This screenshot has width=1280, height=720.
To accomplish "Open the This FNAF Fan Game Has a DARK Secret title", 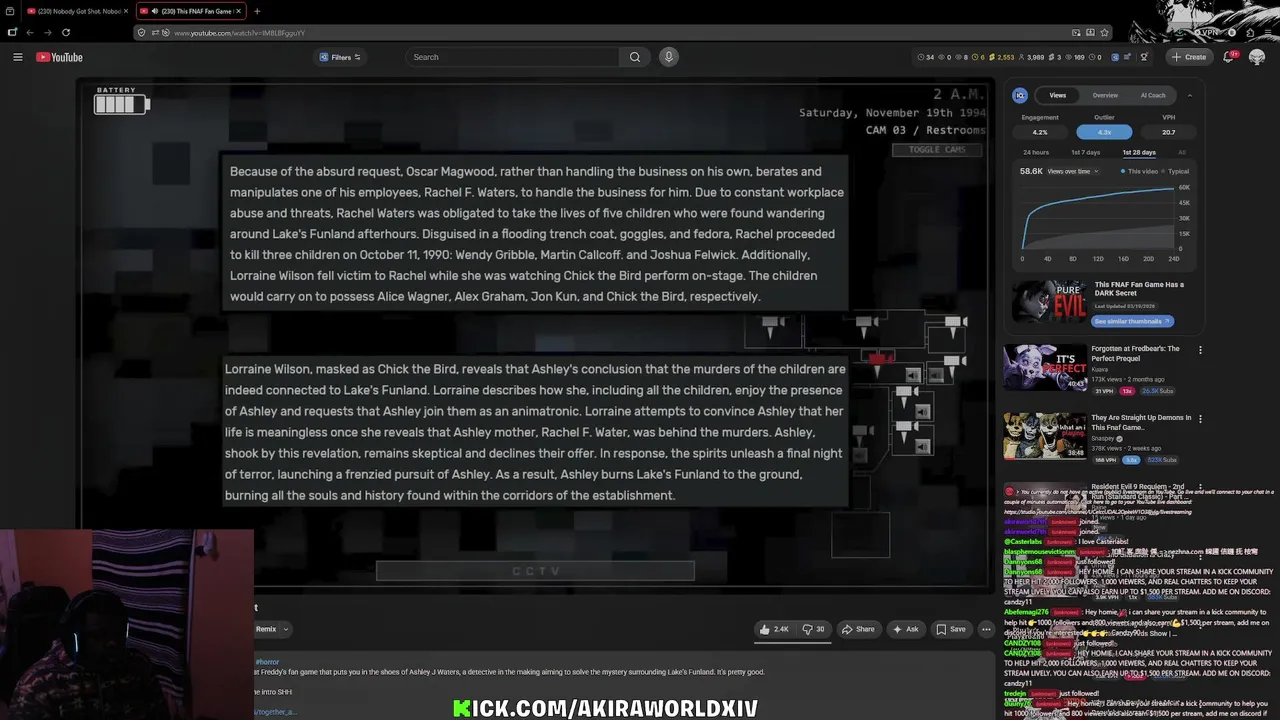I will point(1139,289).
